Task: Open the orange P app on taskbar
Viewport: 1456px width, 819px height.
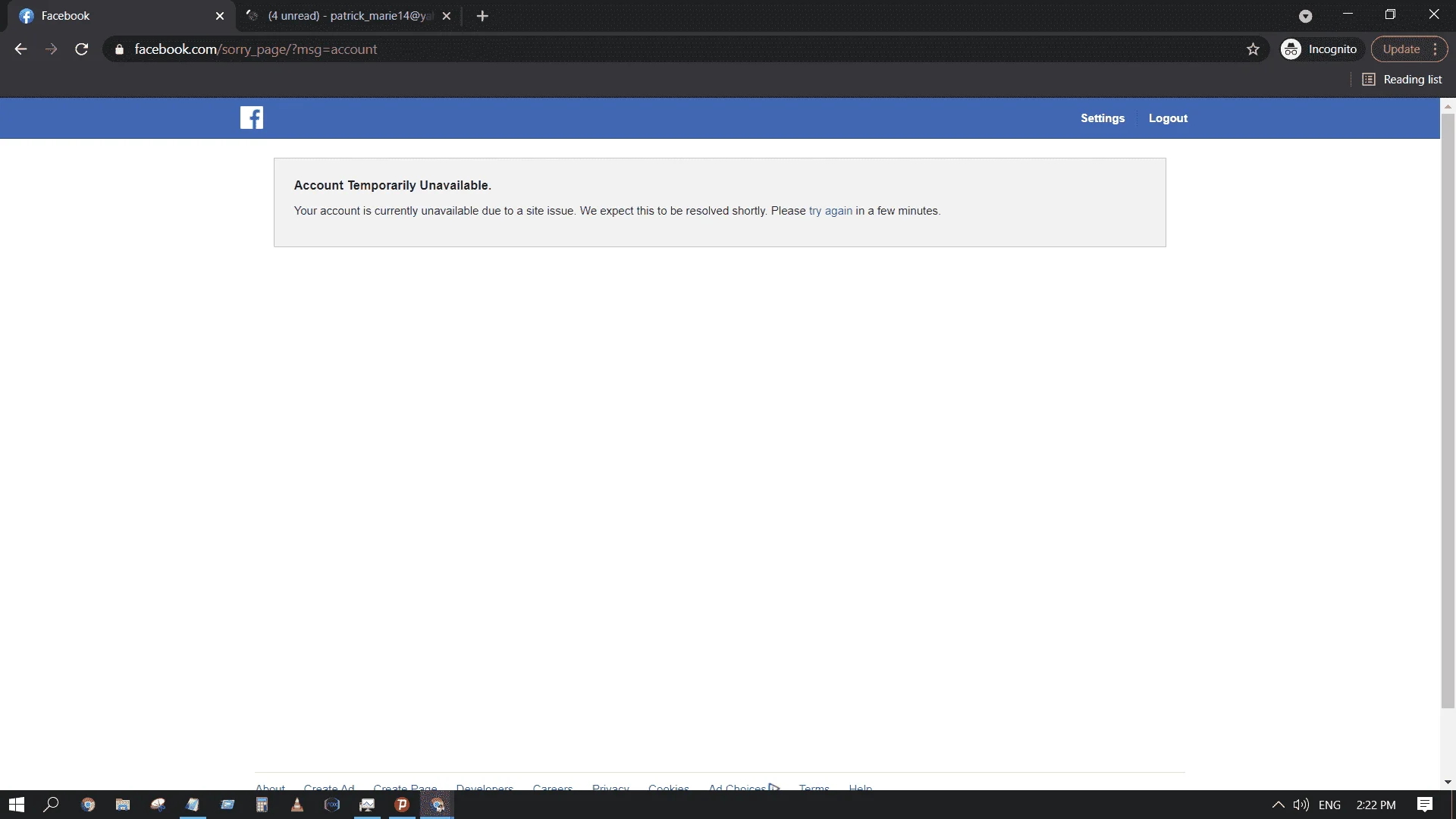Action: click(402, 805)
